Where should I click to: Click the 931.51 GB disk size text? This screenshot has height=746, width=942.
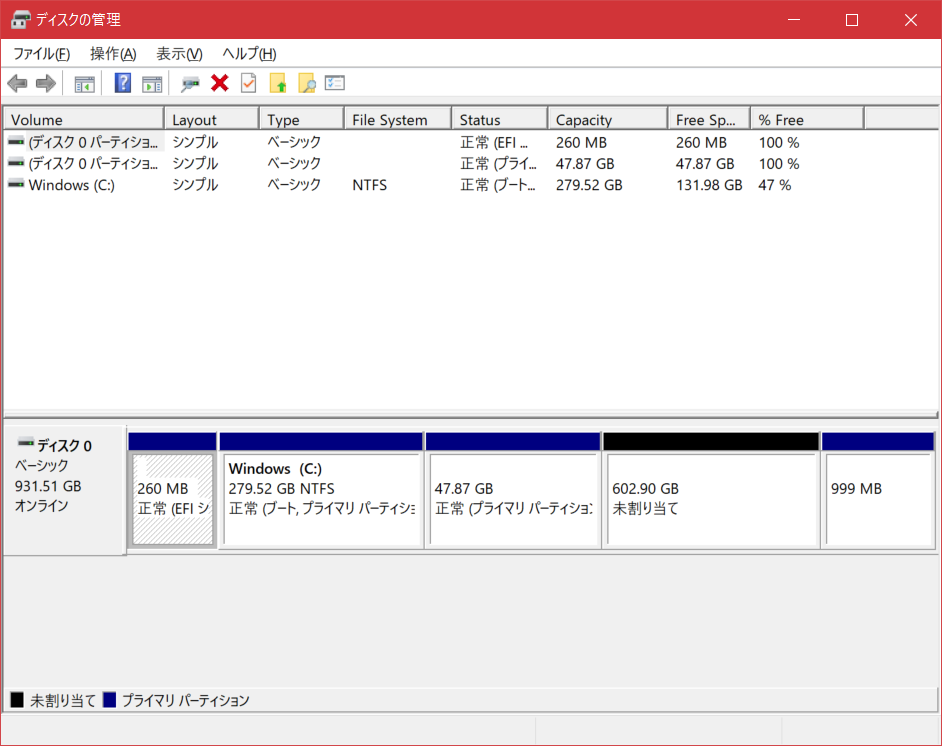[48, 486]
